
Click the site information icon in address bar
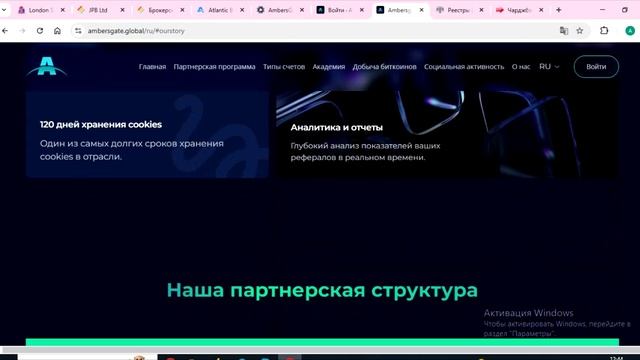click(x=78, y=31)
